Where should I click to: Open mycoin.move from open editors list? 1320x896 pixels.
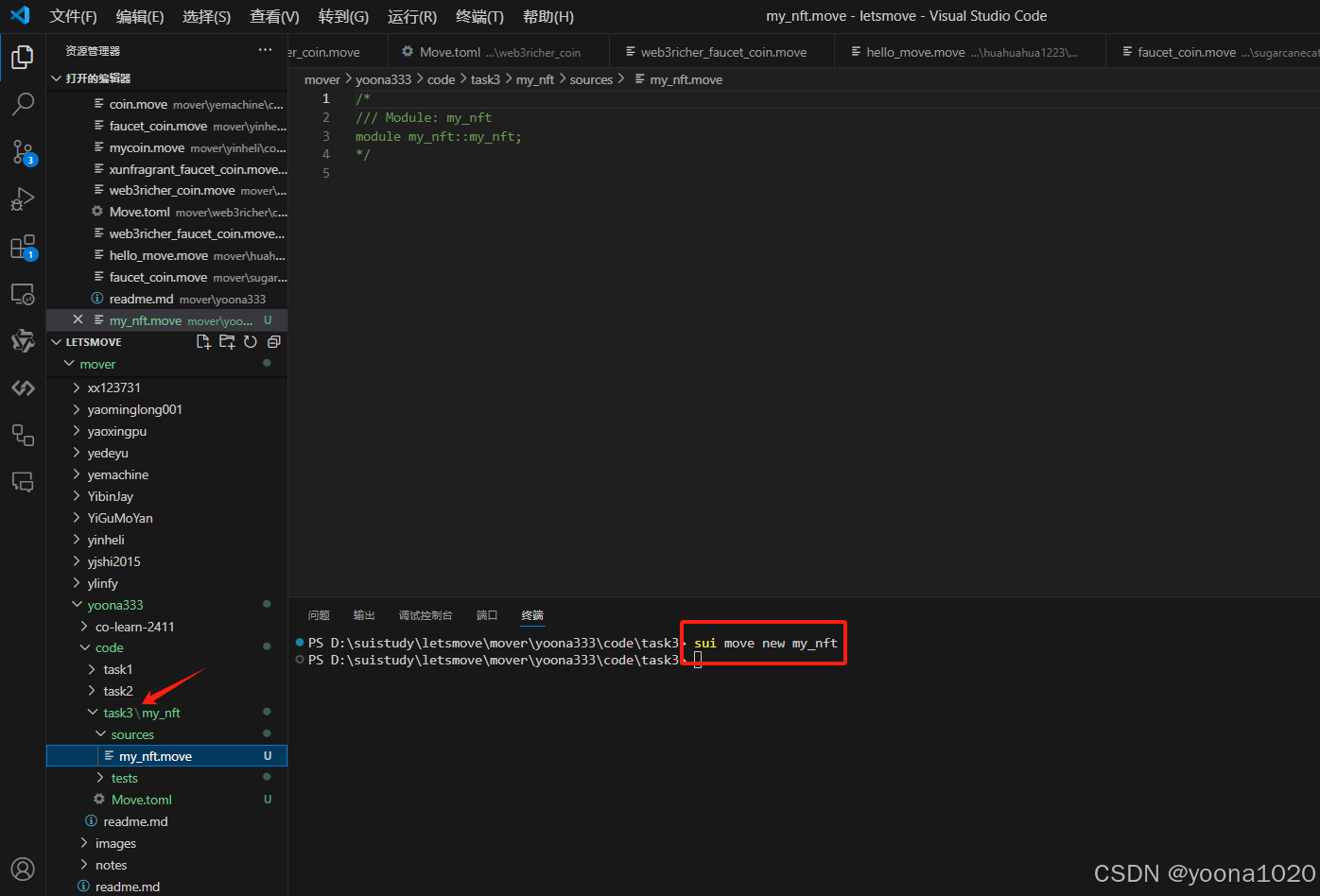tap(167, 147)
